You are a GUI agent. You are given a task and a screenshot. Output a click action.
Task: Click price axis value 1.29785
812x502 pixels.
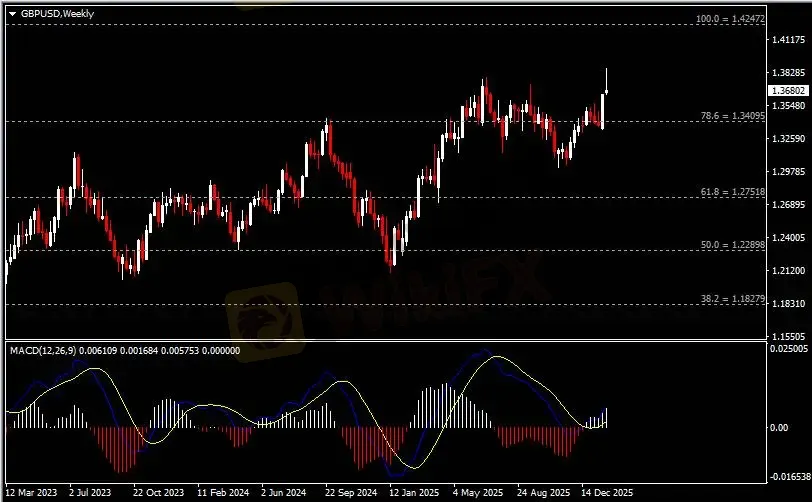tap(789, 171)
